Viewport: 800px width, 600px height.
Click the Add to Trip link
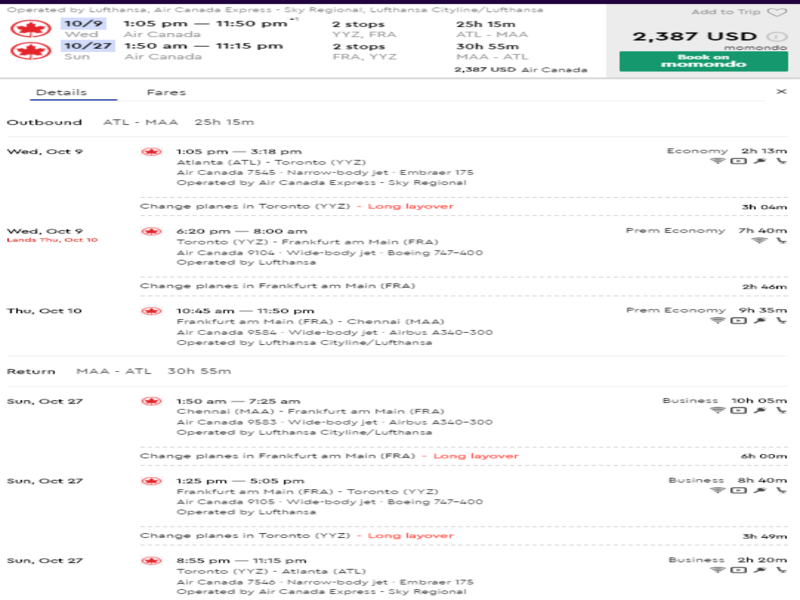click(x=726, y=12)
